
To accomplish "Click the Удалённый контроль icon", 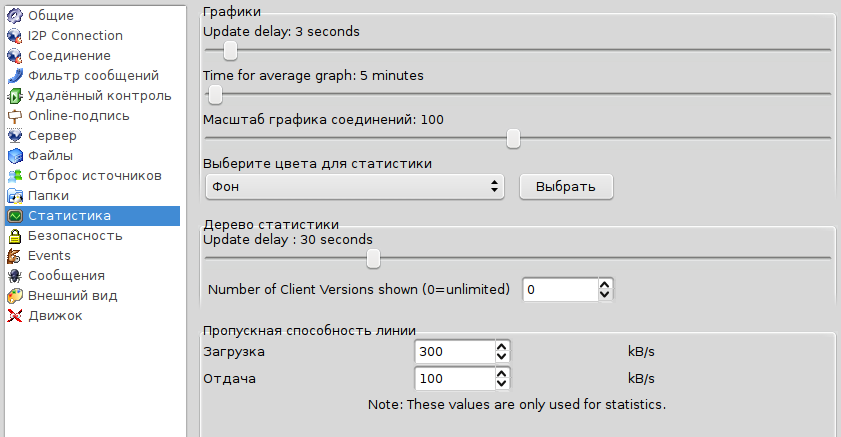I will (14, 95).
